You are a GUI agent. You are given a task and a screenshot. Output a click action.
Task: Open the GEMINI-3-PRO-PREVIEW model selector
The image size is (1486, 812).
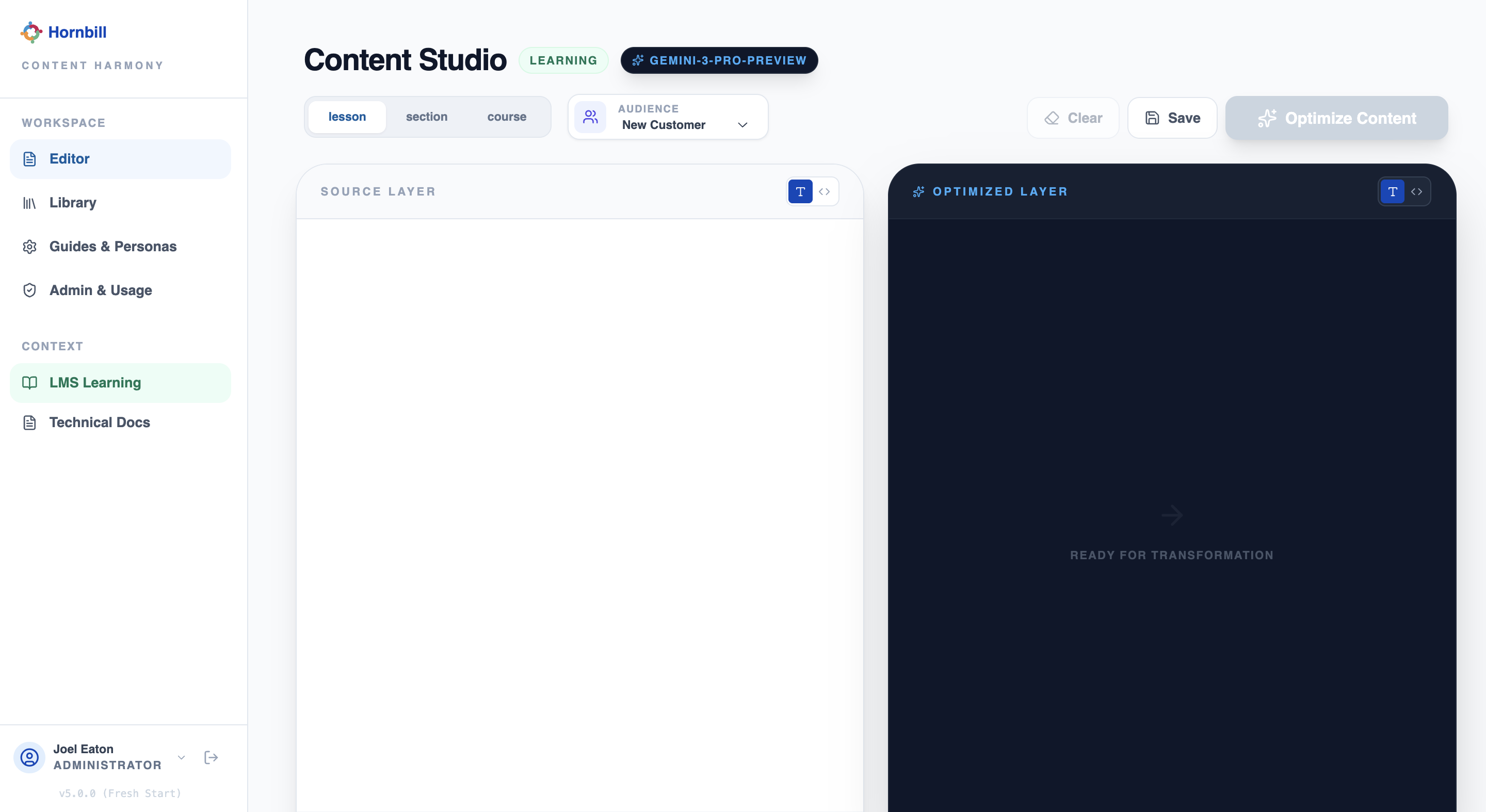pyautogui.click(x=719, y=60)
